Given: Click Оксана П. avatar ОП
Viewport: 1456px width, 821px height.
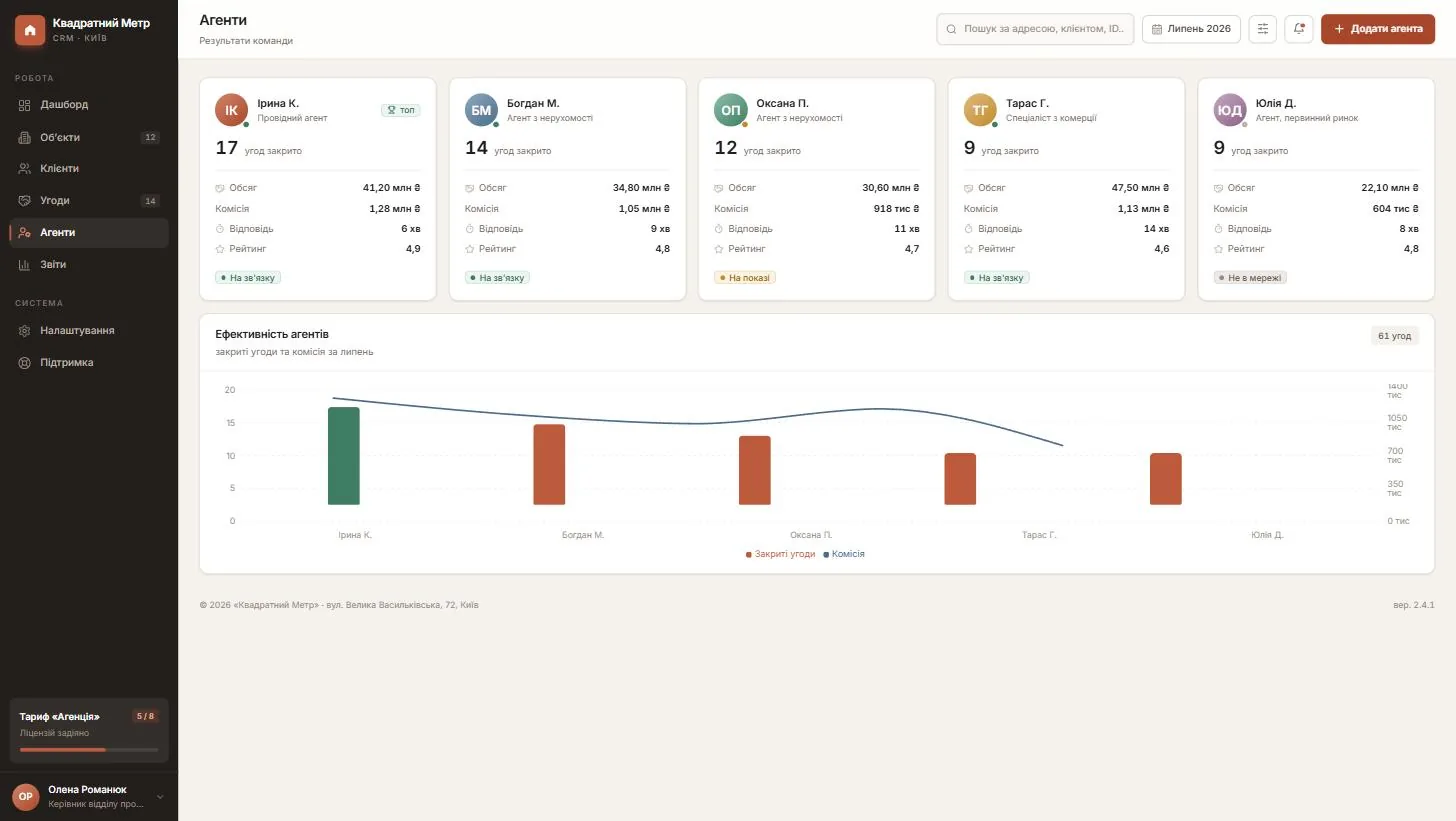Looking at the screenshot, I should (x=730, y=110).
